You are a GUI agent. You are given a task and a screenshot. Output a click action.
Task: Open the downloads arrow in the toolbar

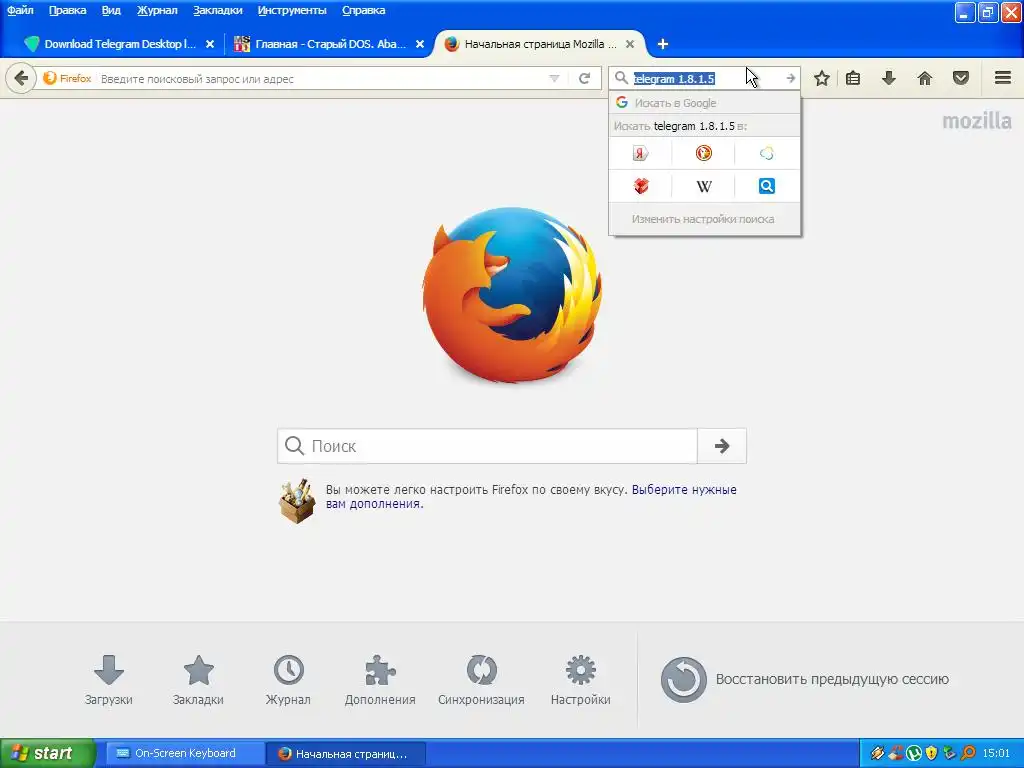[x=888, y=78]
